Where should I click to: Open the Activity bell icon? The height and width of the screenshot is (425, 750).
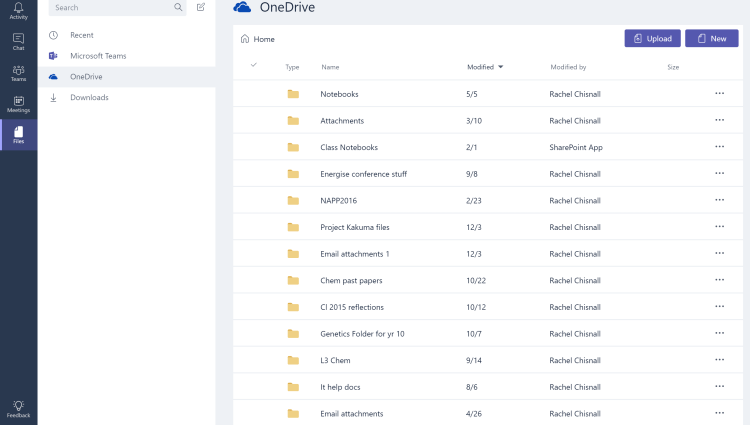click(18, 10)
